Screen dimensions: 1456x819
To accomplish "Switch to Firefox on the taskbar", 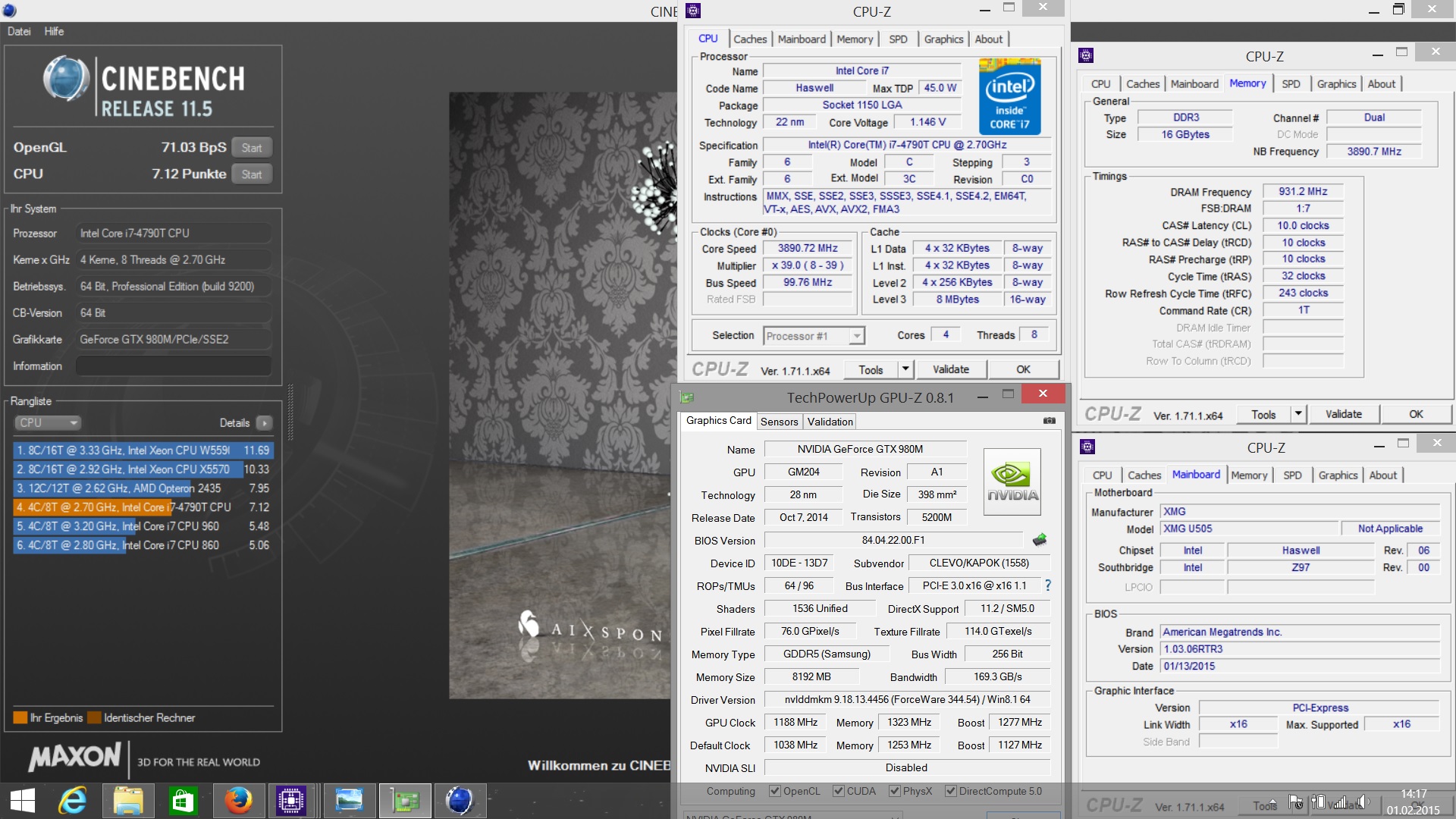I will pos(238,801).
